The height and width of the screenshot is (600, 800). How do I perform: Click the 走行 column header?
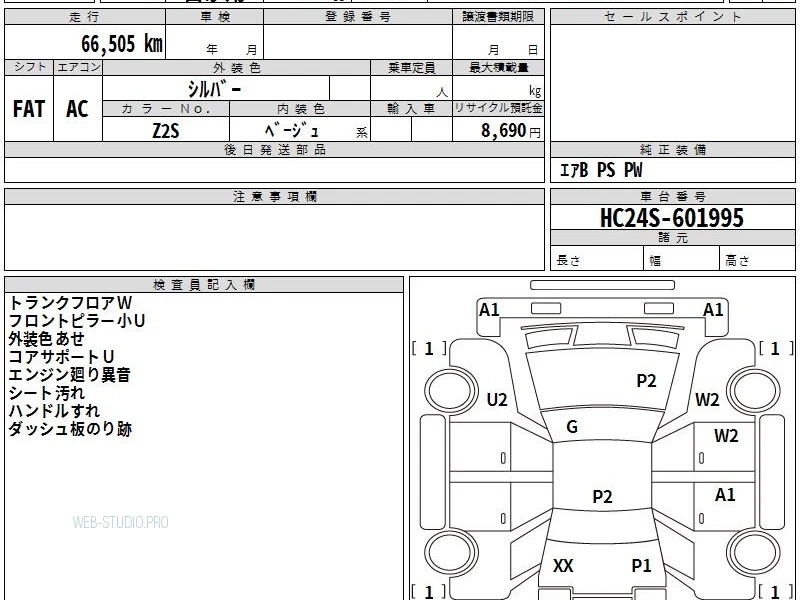click(x=85, y=17)
